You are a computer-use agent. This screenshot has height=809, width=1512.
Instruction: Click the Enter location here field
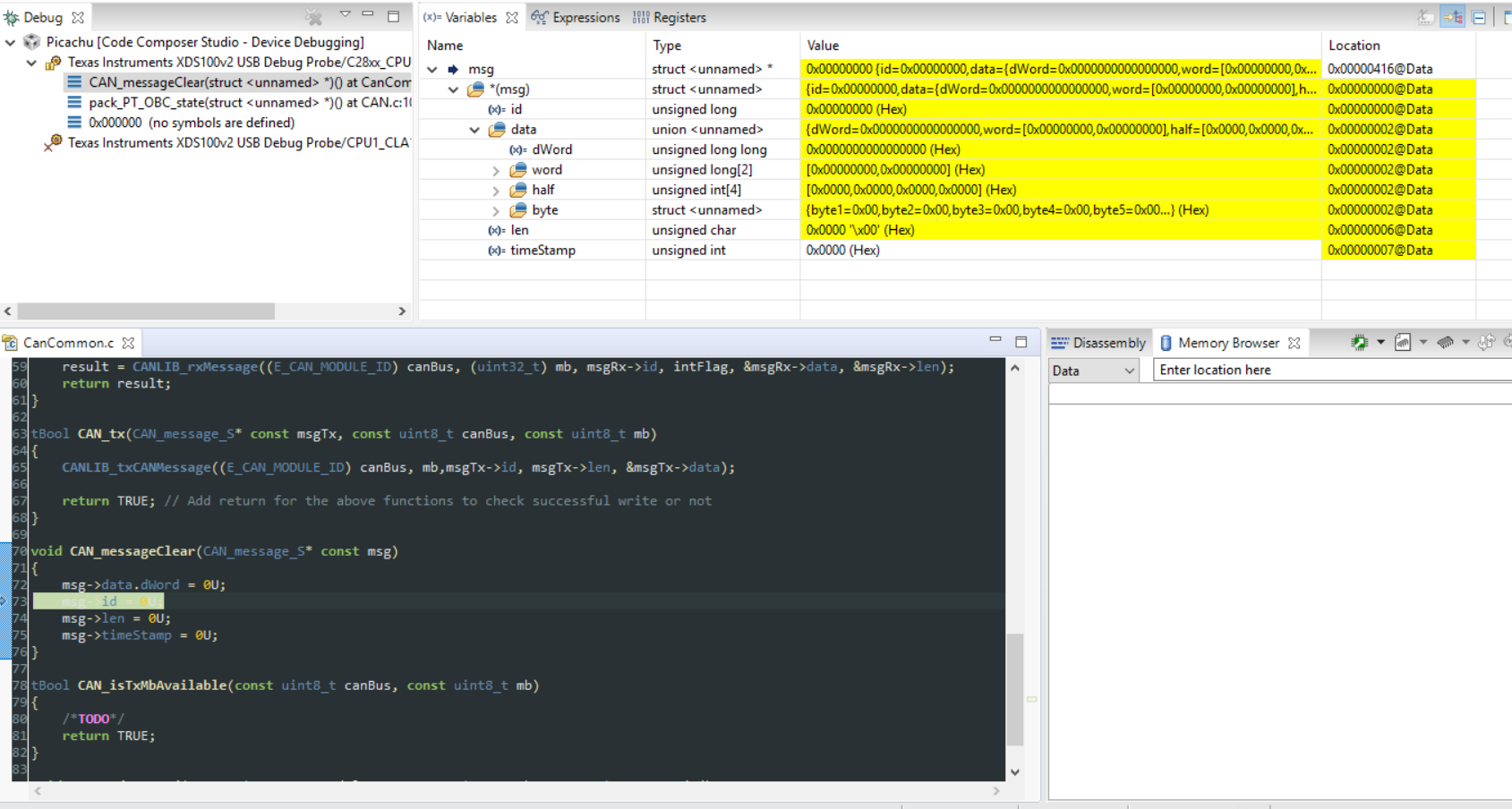click(x=1253, y=370)
